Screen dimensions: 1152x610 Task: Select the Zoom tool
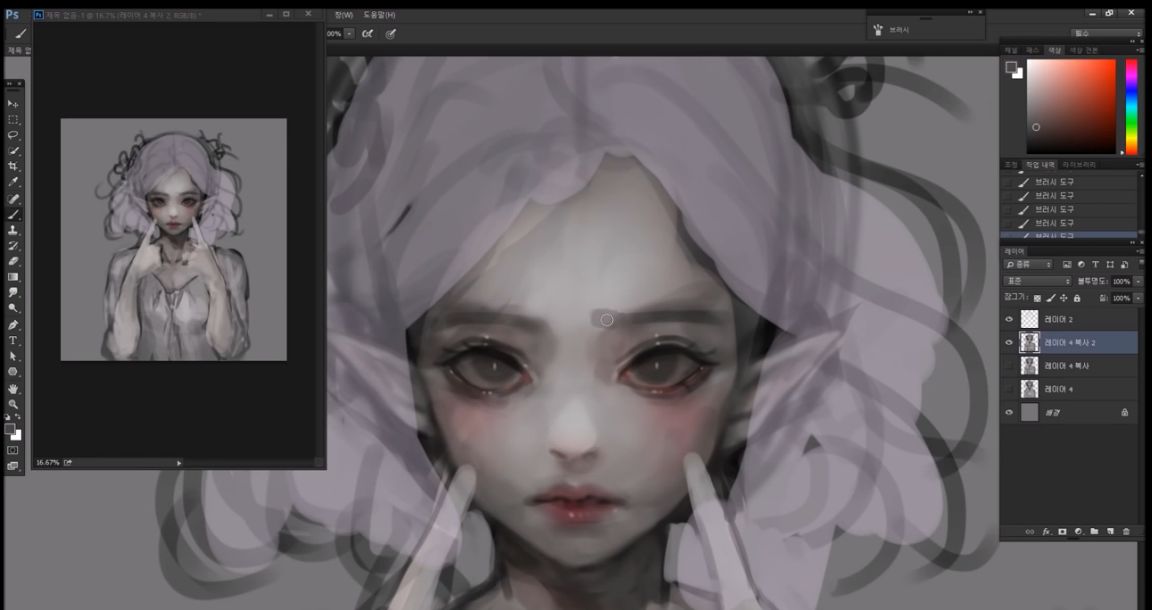13,403
